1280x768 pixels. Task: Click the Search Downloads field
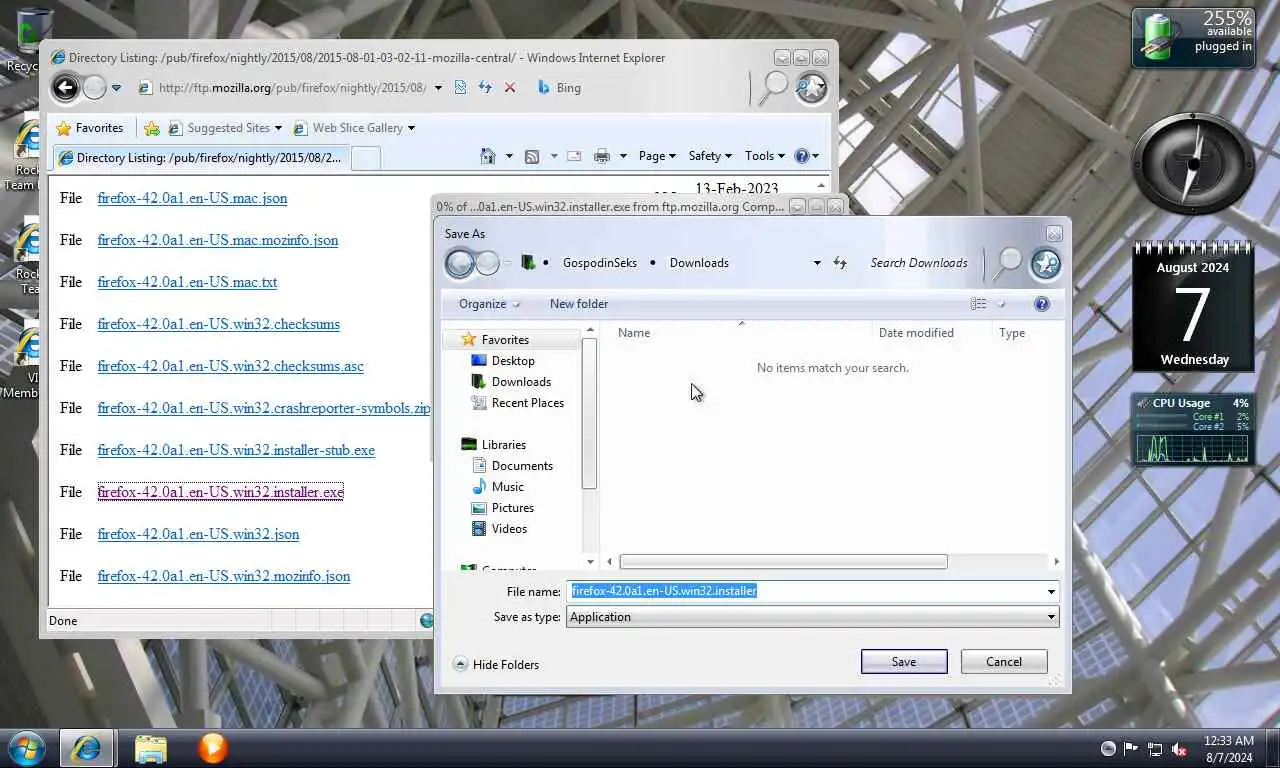point(919,263)
